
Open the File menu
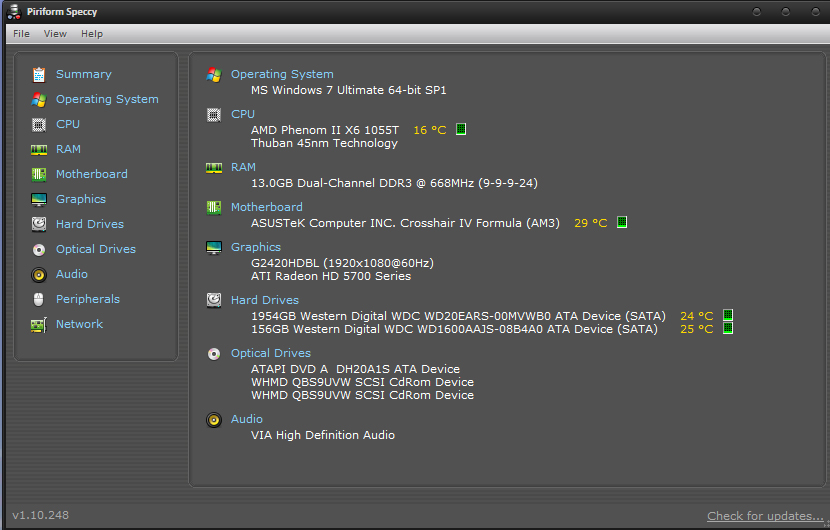click(21, 34)
